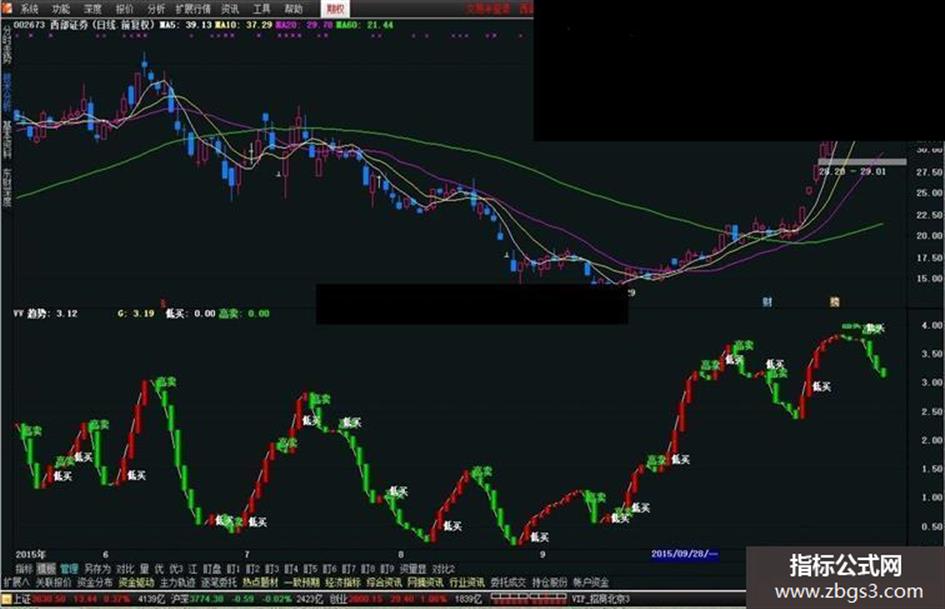The image size is (945, 609).
Task: Open the 帐户资金 tab
Action: point(591,582)
